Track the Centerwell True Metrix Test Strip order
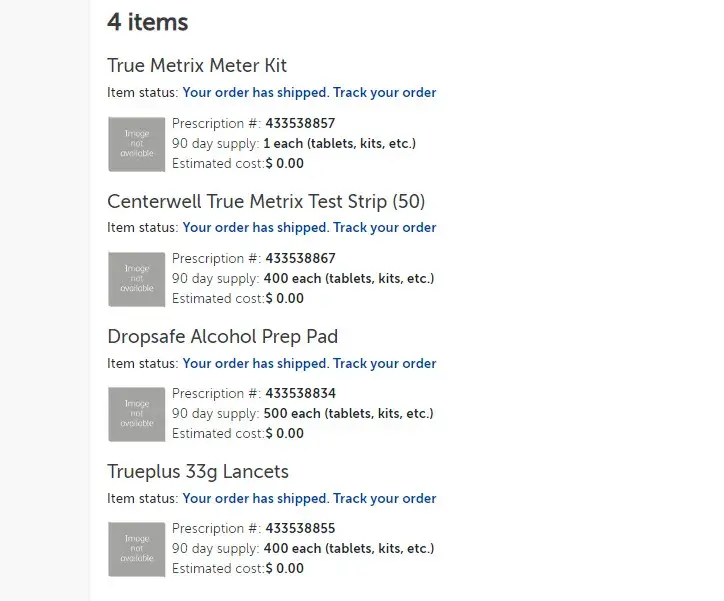Screen dimensions: 724x601 coord(384,228)
